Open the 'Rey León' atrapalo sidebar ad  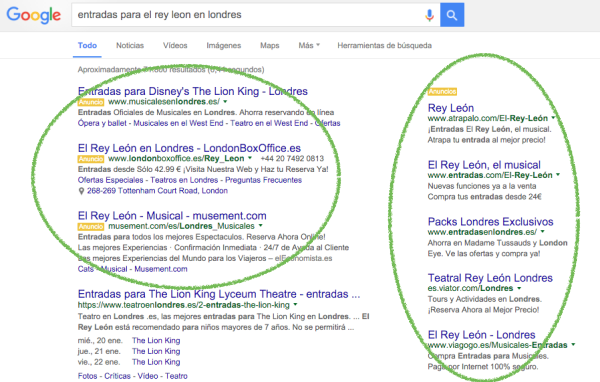click(451, 108)
